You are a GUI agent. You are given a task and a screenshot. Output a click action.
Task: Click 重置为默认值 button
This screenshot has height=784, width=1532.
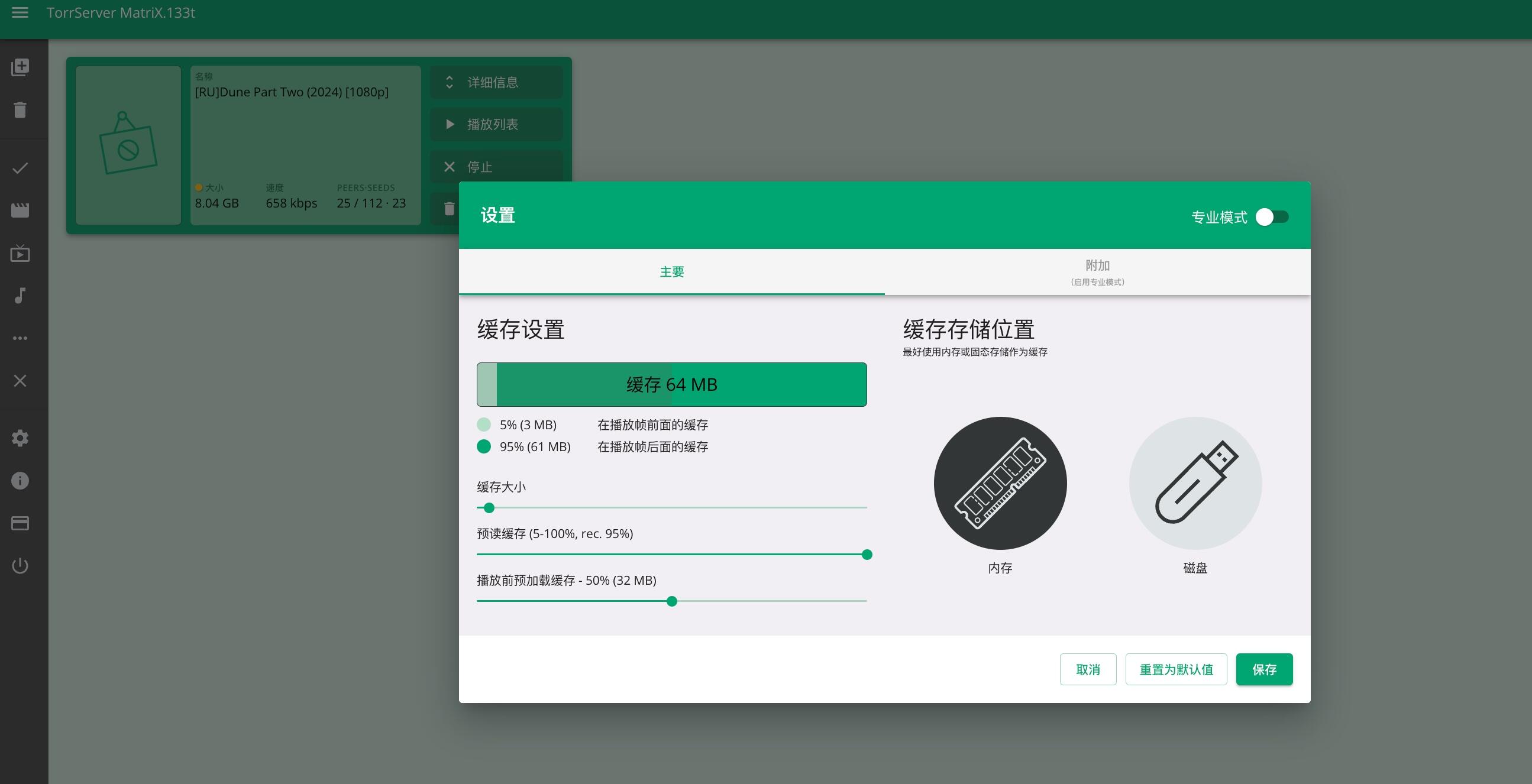[x=1176, y=669]
